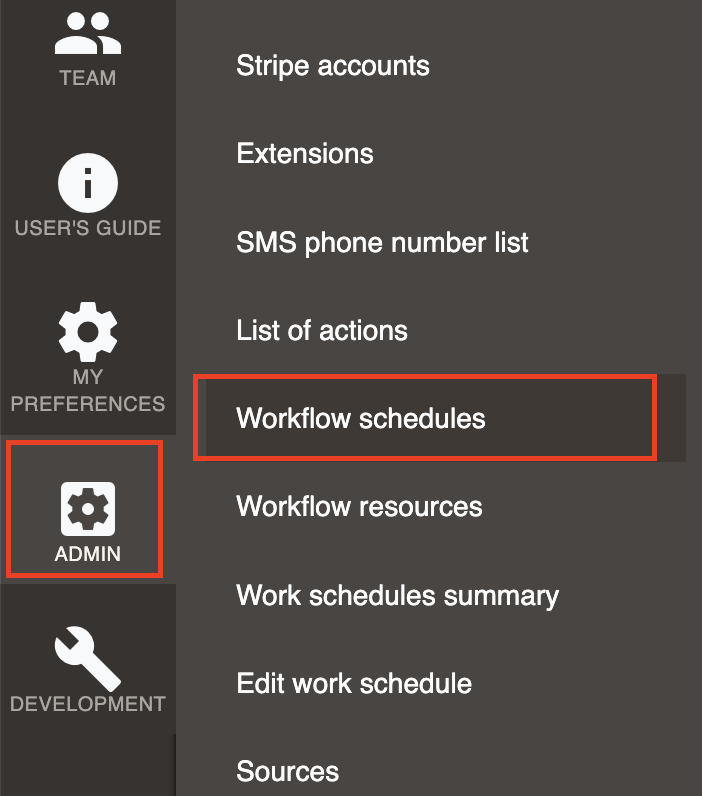Select List of actions

pyautogui.click(x=322, y=330)
